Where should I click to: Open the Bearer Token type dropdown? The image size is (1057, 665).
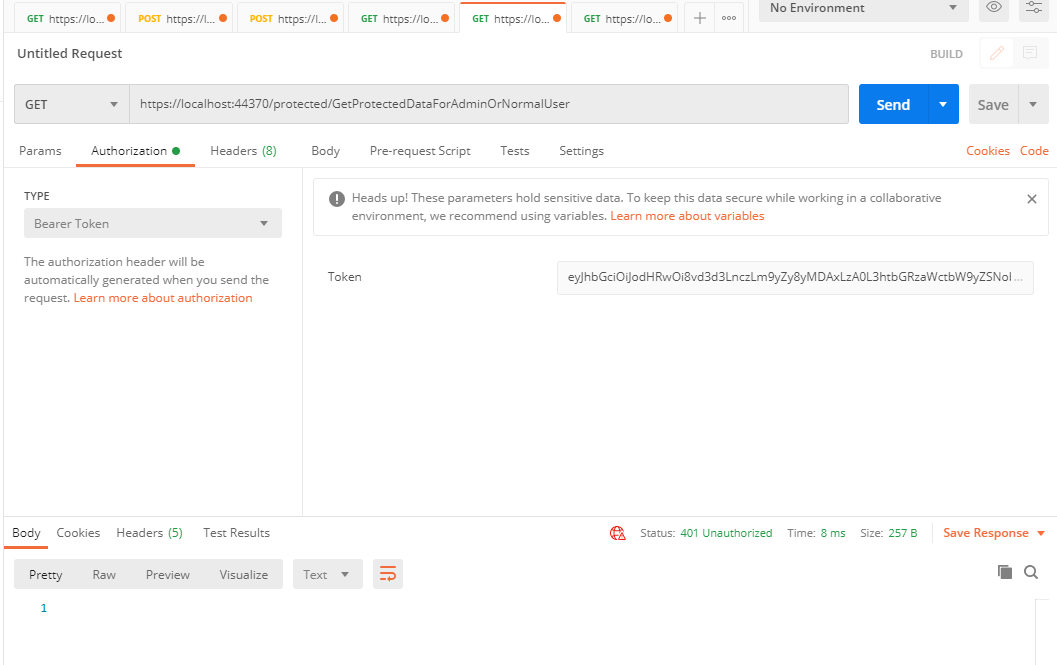click(x=152, y=223)
